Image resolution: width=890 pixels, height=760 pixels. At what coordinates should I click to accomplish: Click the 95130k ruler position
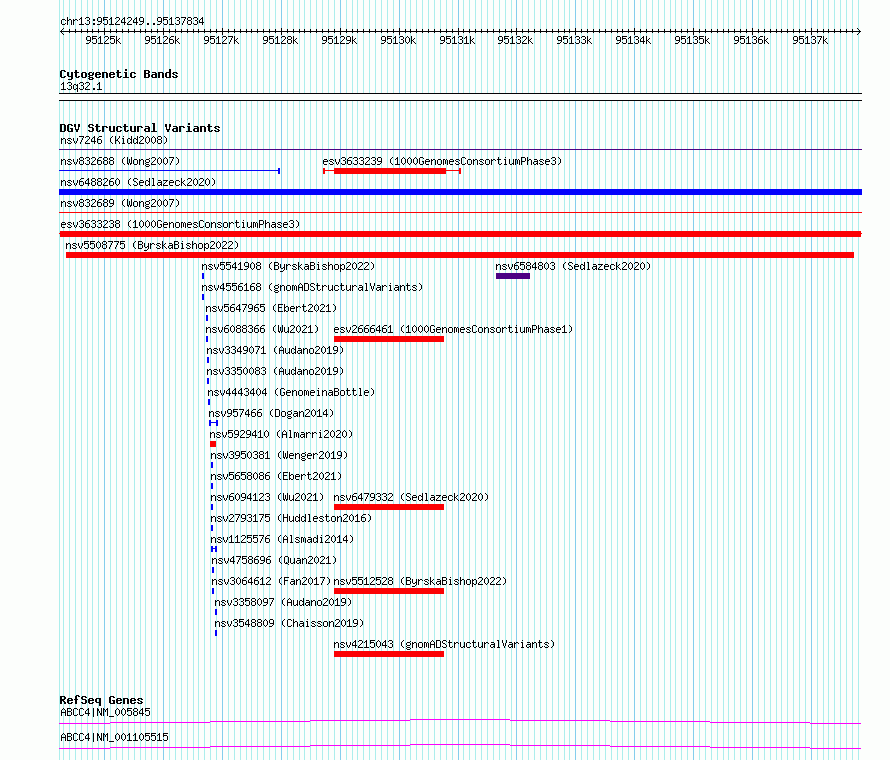(398, 40)
